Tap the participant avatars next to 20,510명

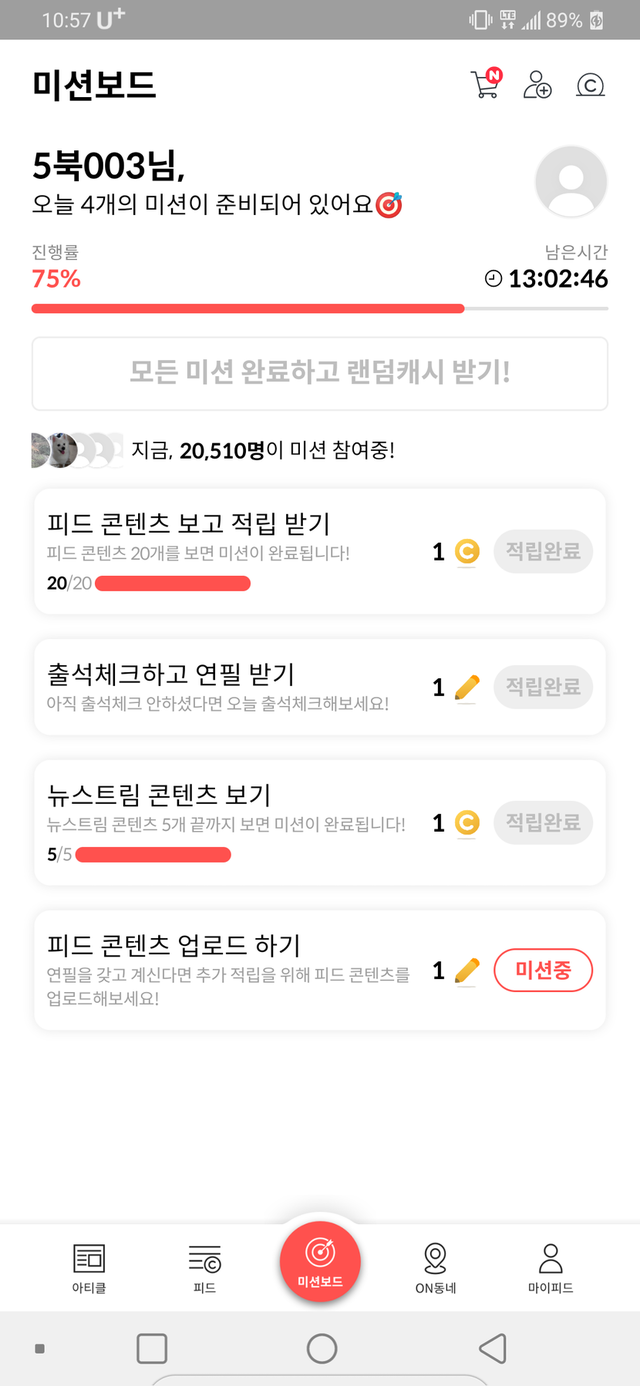(75, 450)
